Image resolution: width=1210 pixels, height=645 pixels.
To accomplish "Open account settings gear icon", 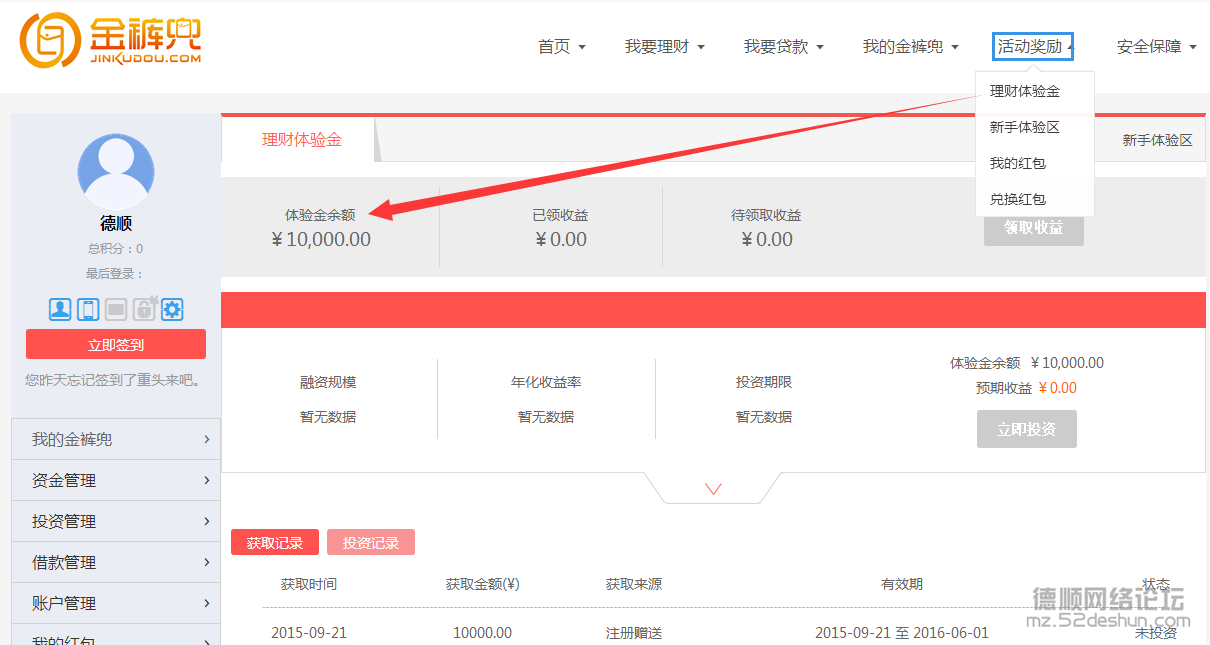I will (x=172, y=309).
